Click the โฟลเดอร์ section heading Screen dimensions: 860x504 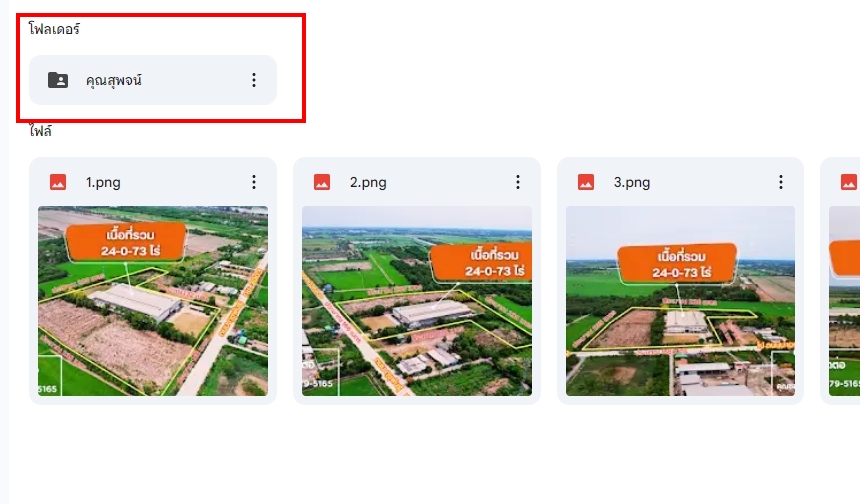(54, 29)
